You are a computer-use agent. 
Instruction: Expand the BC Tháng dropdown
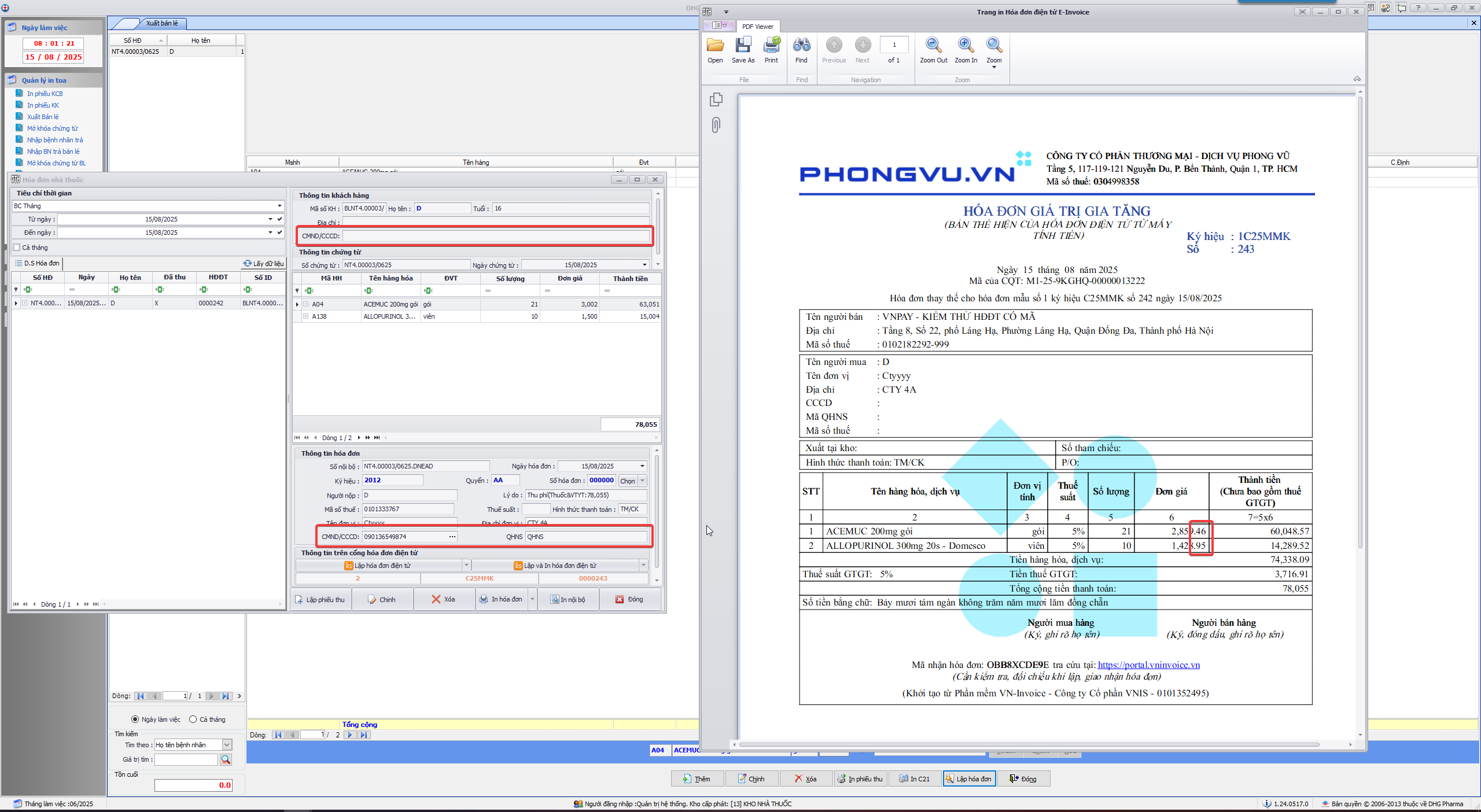[279, 206]
